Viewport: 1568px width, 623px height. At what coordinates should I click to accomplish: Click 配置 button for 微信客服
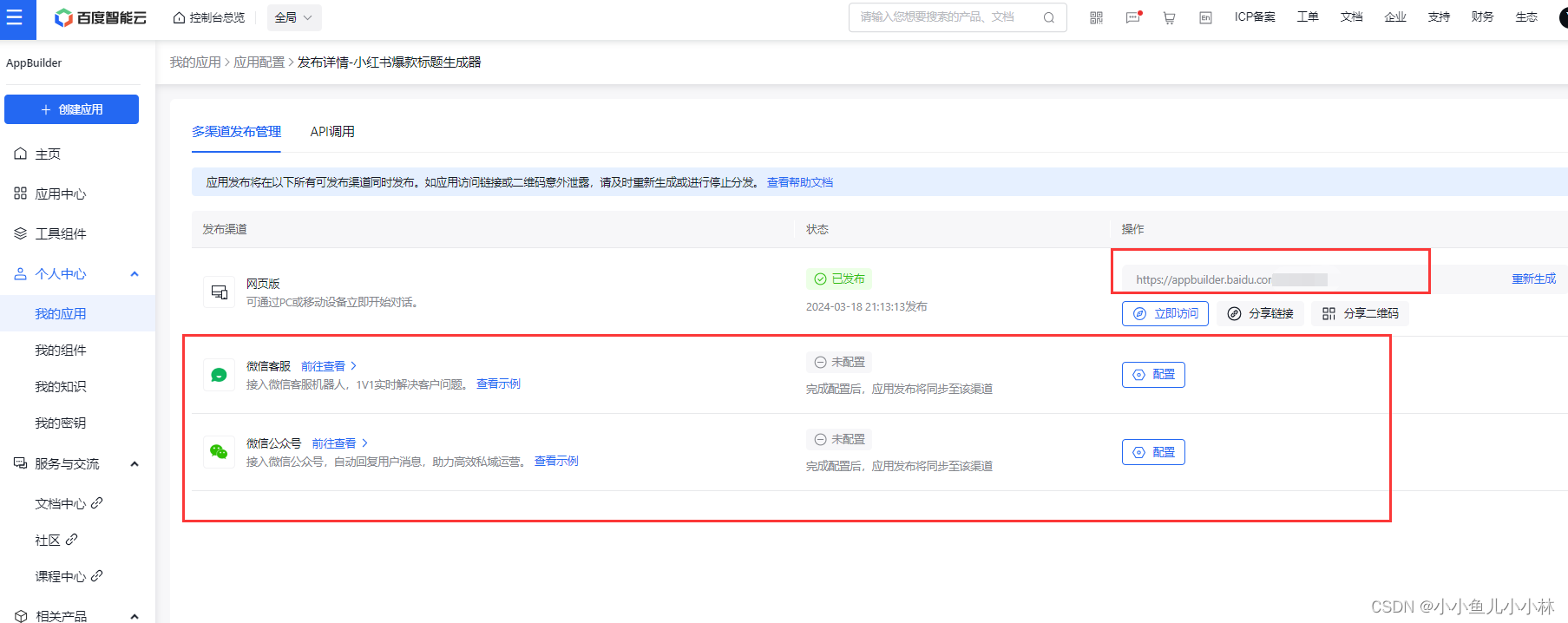[x=1153, y=375]
